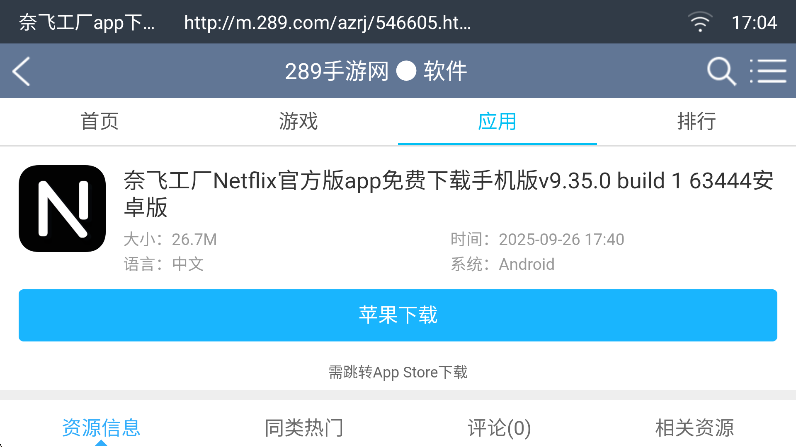Screen dimensions: 796x447
Task: Click the clock showing 17:04
Action: [x=754, y=23]
